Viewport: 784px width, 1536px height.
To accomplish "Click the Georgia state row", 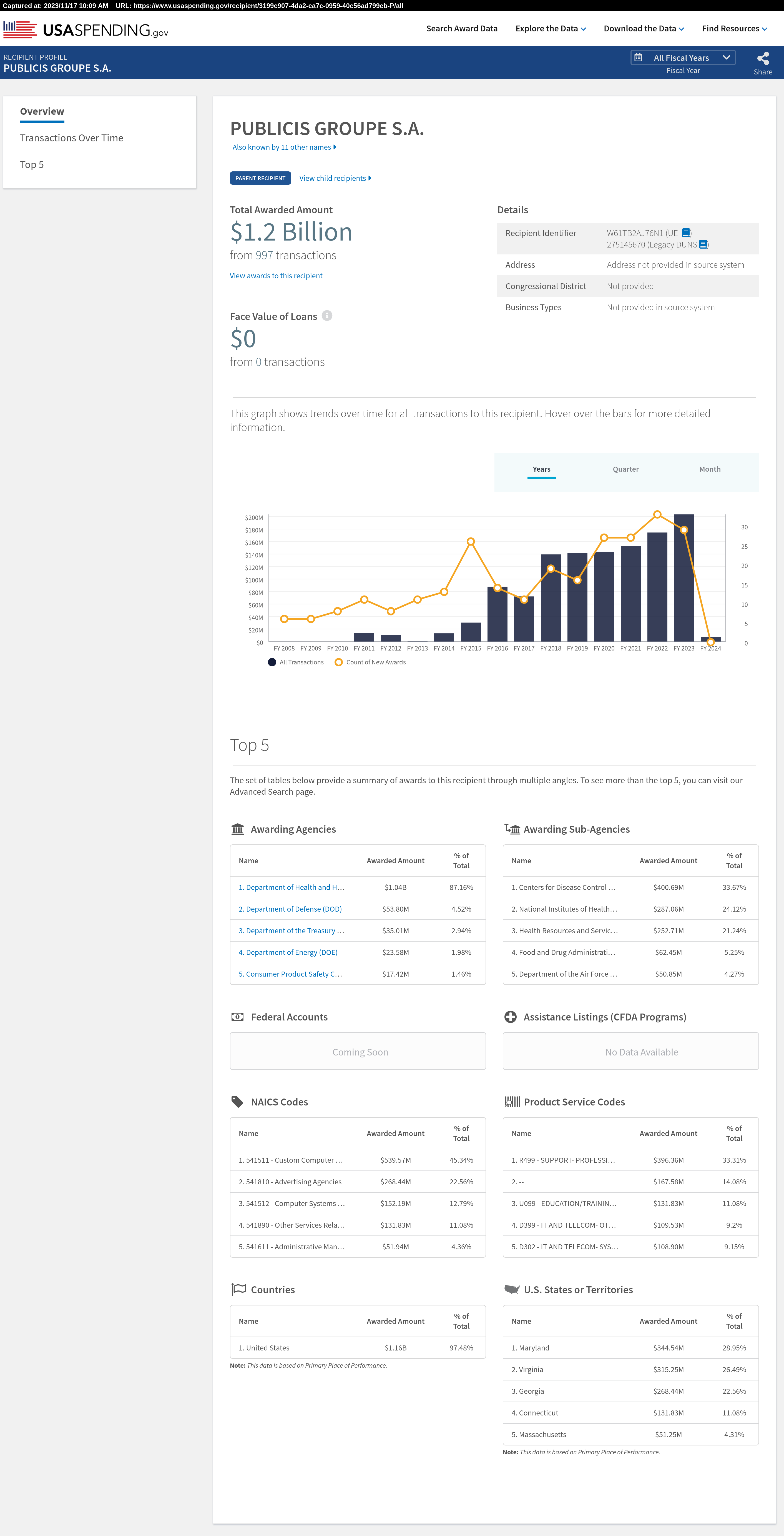I will [x=631, y=1391].
